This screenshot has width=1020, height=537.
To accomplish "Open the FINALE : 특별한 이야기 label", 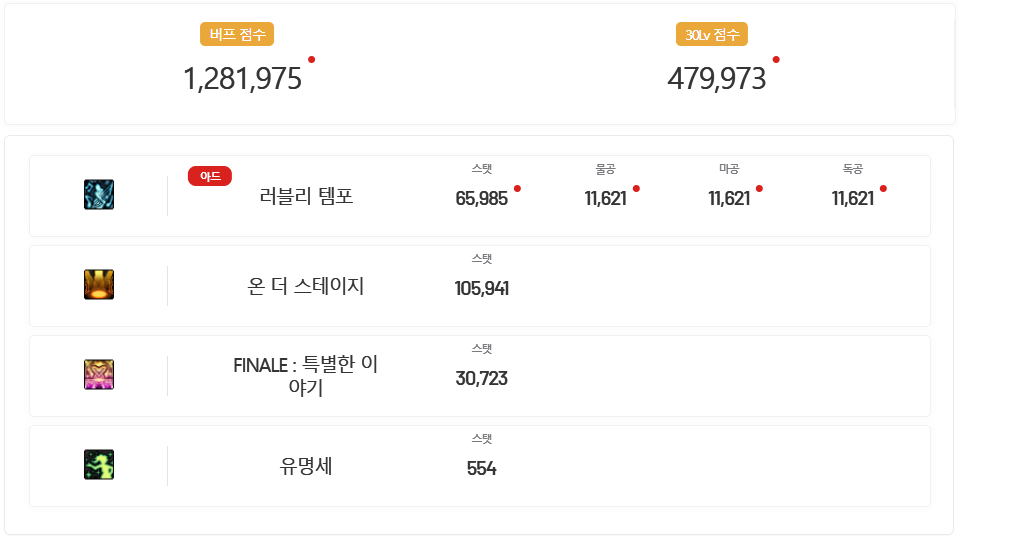I will tap(306, 375).
